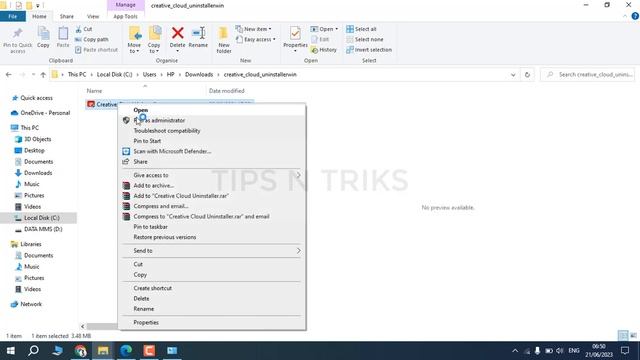Click Users breadcrumb segment
This screenshot has height=360, width=640.
(x=149, y=75)
